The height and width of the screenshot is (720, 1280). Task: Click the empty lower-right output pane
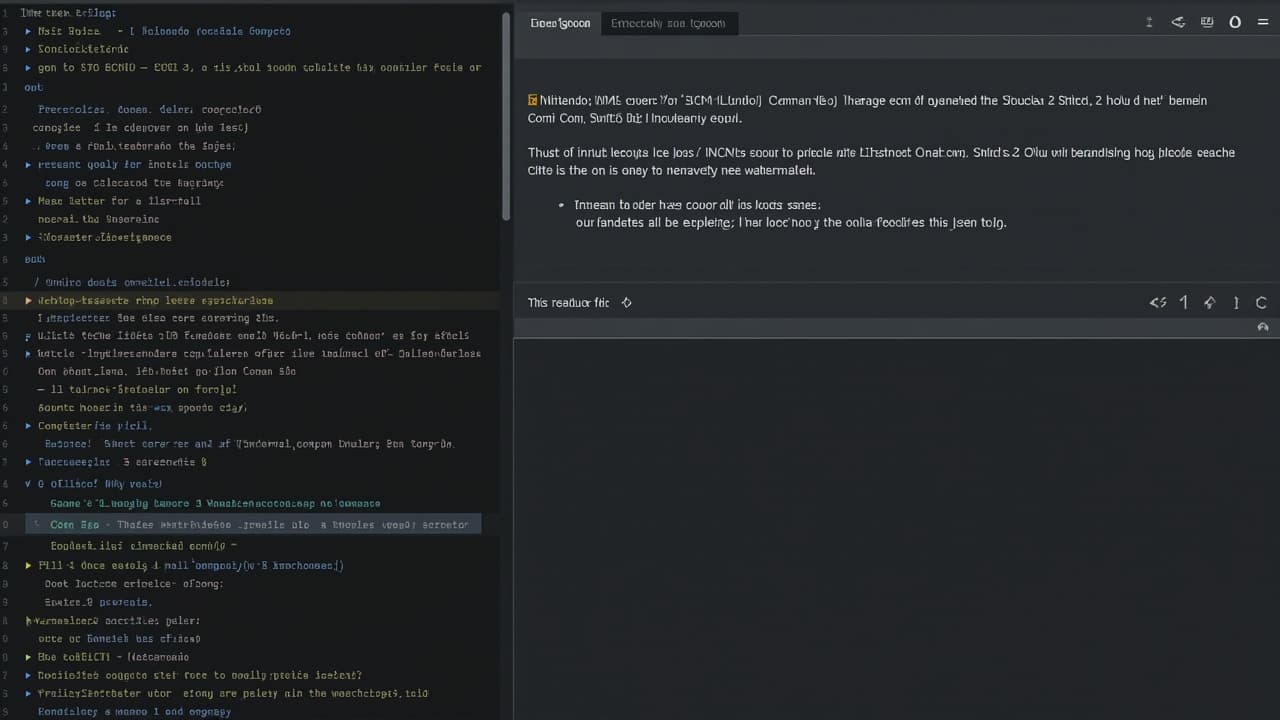pos(896,530)
